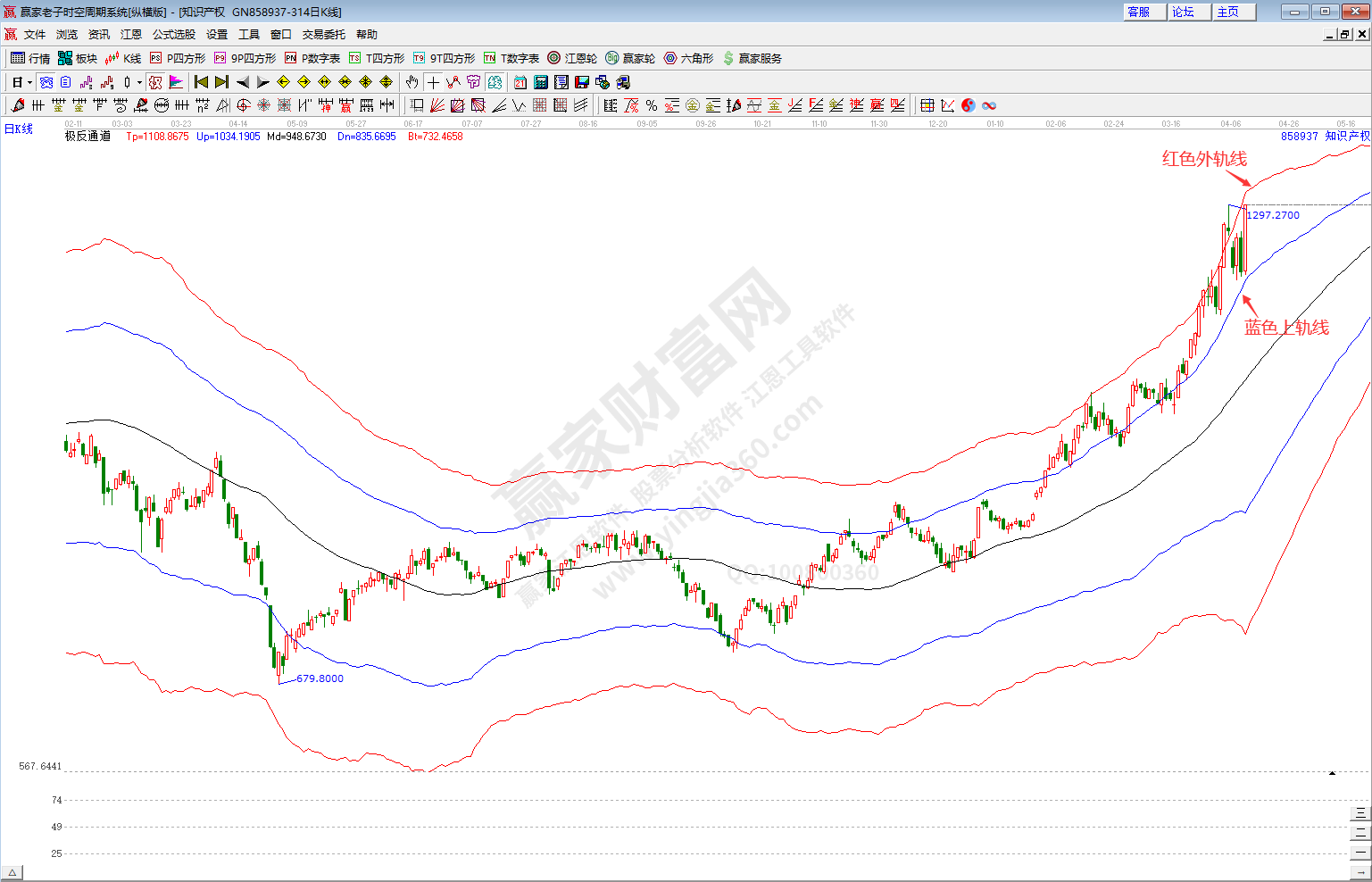The height and width of the screenshot is (882, 1372).
Task: Expand the 日 period dropdown arrow
Action: pos(29,82)
